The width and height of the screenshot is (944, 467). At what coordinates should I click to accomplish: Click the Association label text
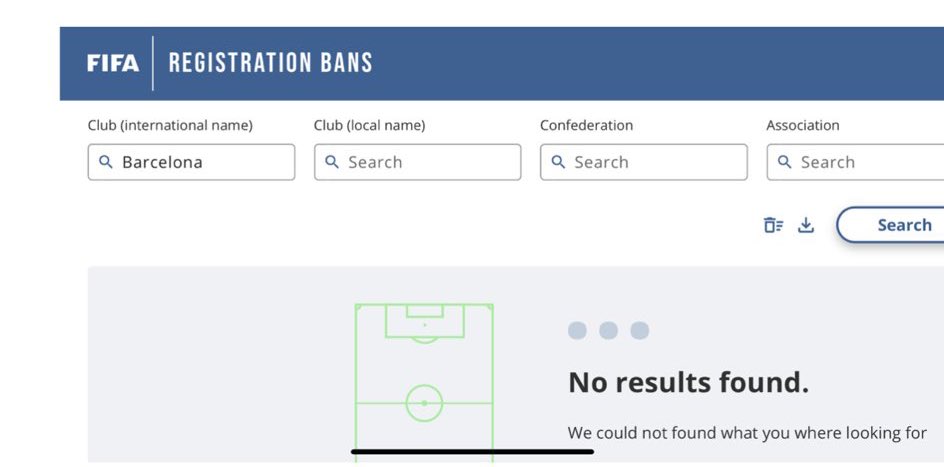[x=803, y=126]
